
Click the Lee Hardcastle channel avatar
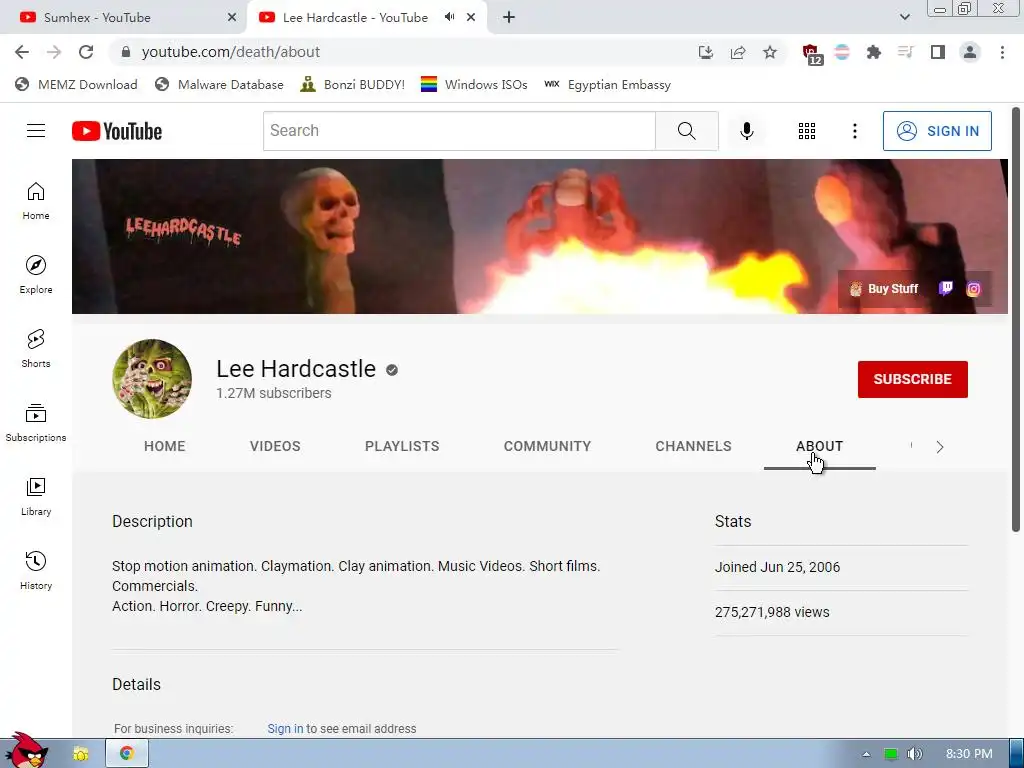click(x=152, y=379)
